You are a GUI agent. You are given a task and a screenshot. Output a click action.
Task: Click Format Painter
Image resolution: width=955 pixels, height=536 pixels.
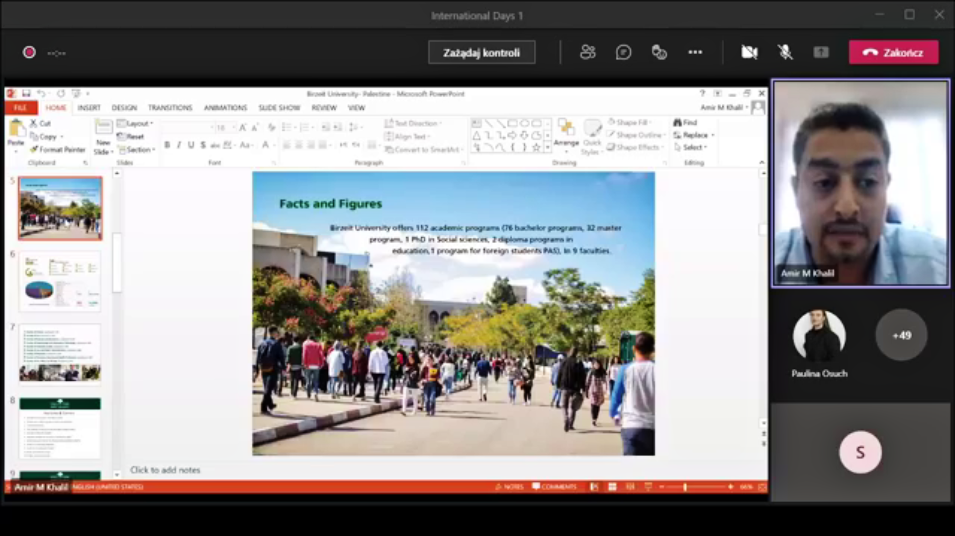coord(58,150)
